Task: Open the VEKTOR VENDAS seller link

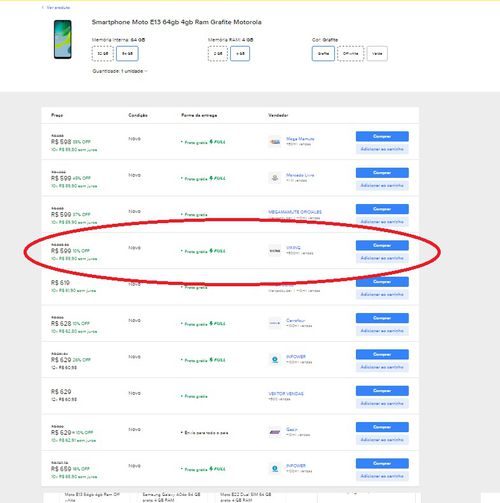Action: [x=286, y=394]
